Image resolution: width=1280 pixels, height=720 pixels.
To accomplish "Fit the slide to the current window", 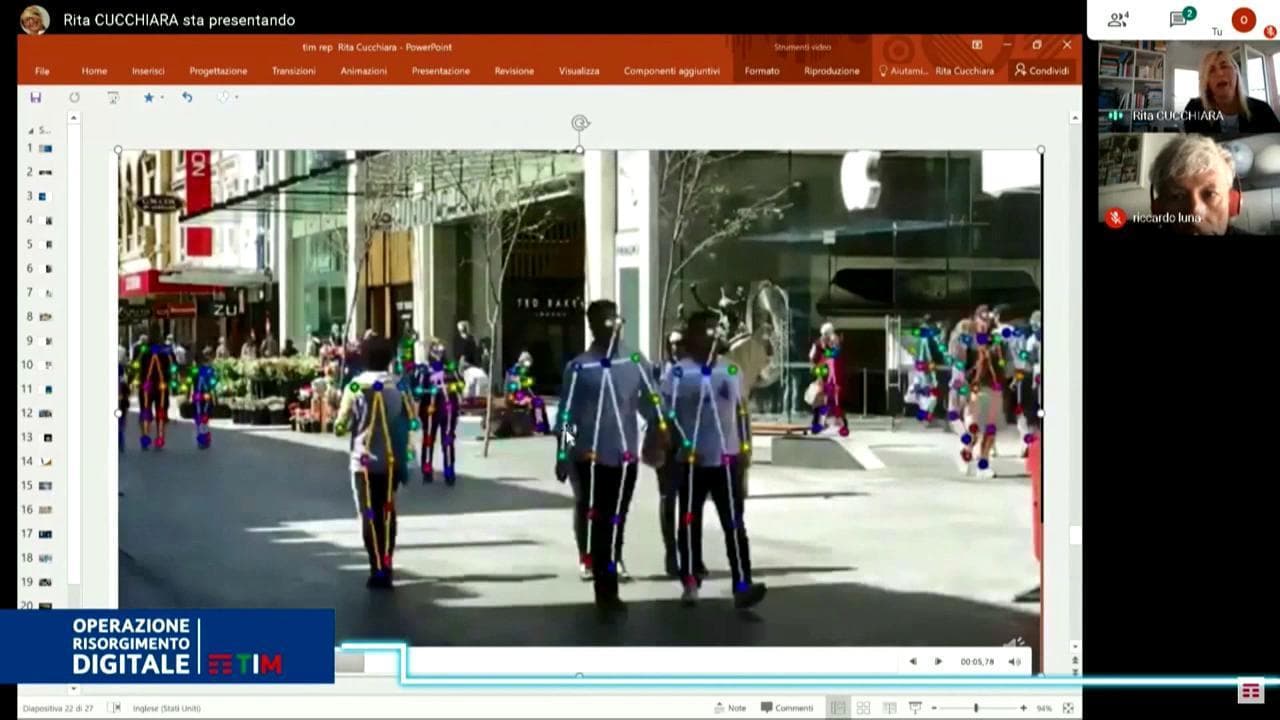I will (1068, 708).
